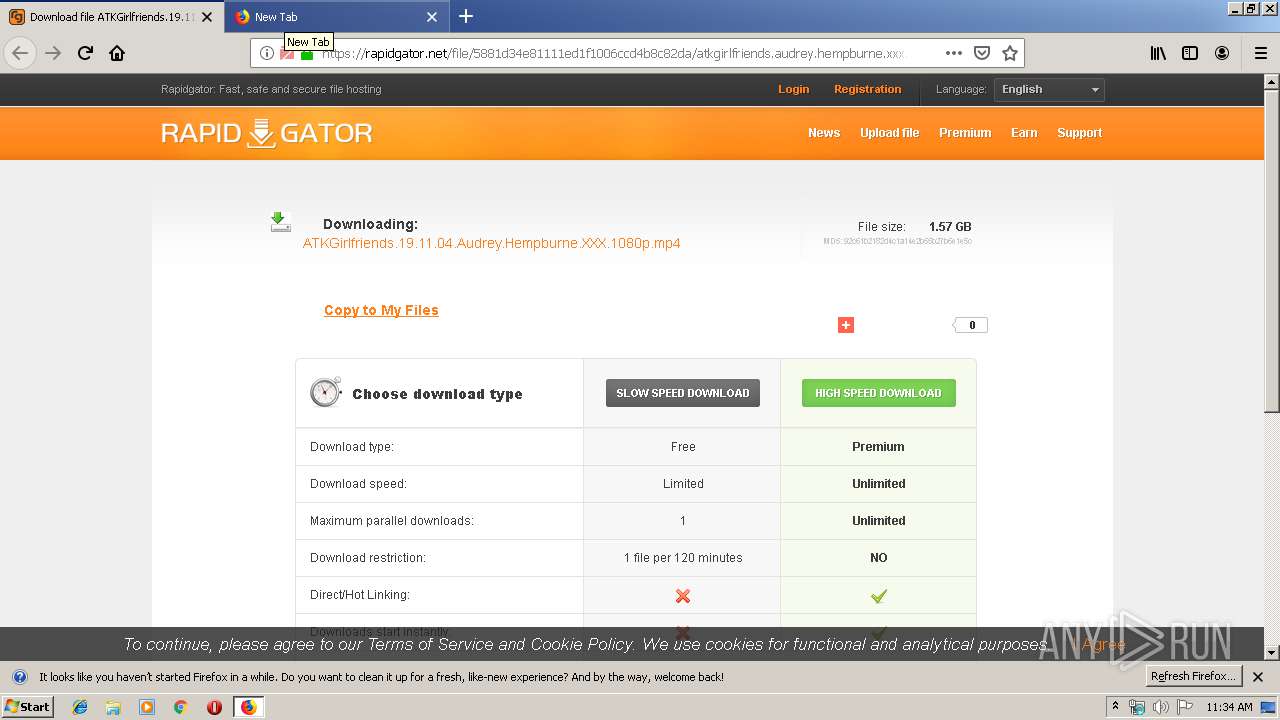1280x720 pixels.
Task: Click Refresh Firefox button
Action: point(1193,676)
